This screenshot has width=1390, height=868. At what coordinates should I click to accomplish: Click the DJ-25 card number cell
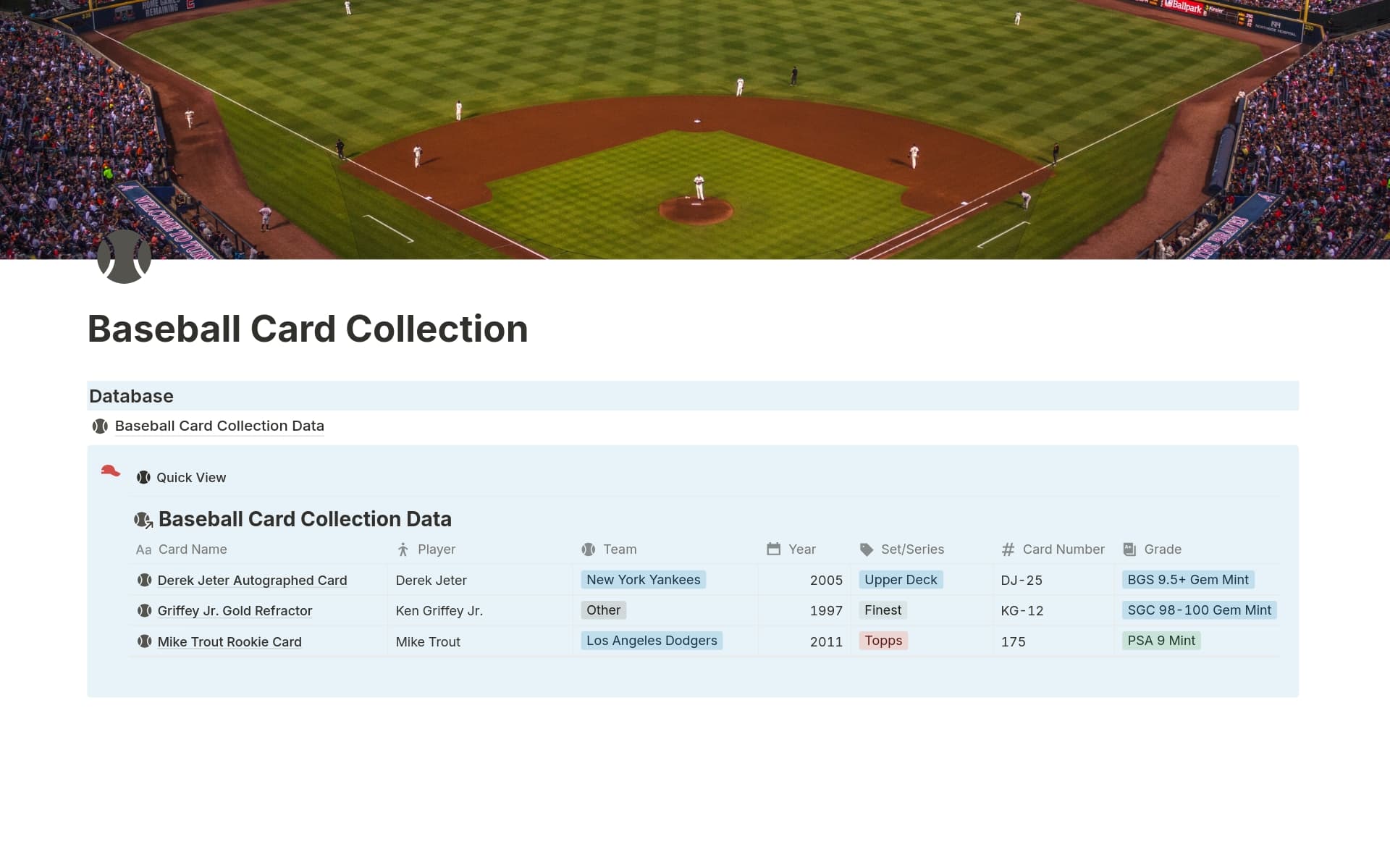(x=1053, y=581)
